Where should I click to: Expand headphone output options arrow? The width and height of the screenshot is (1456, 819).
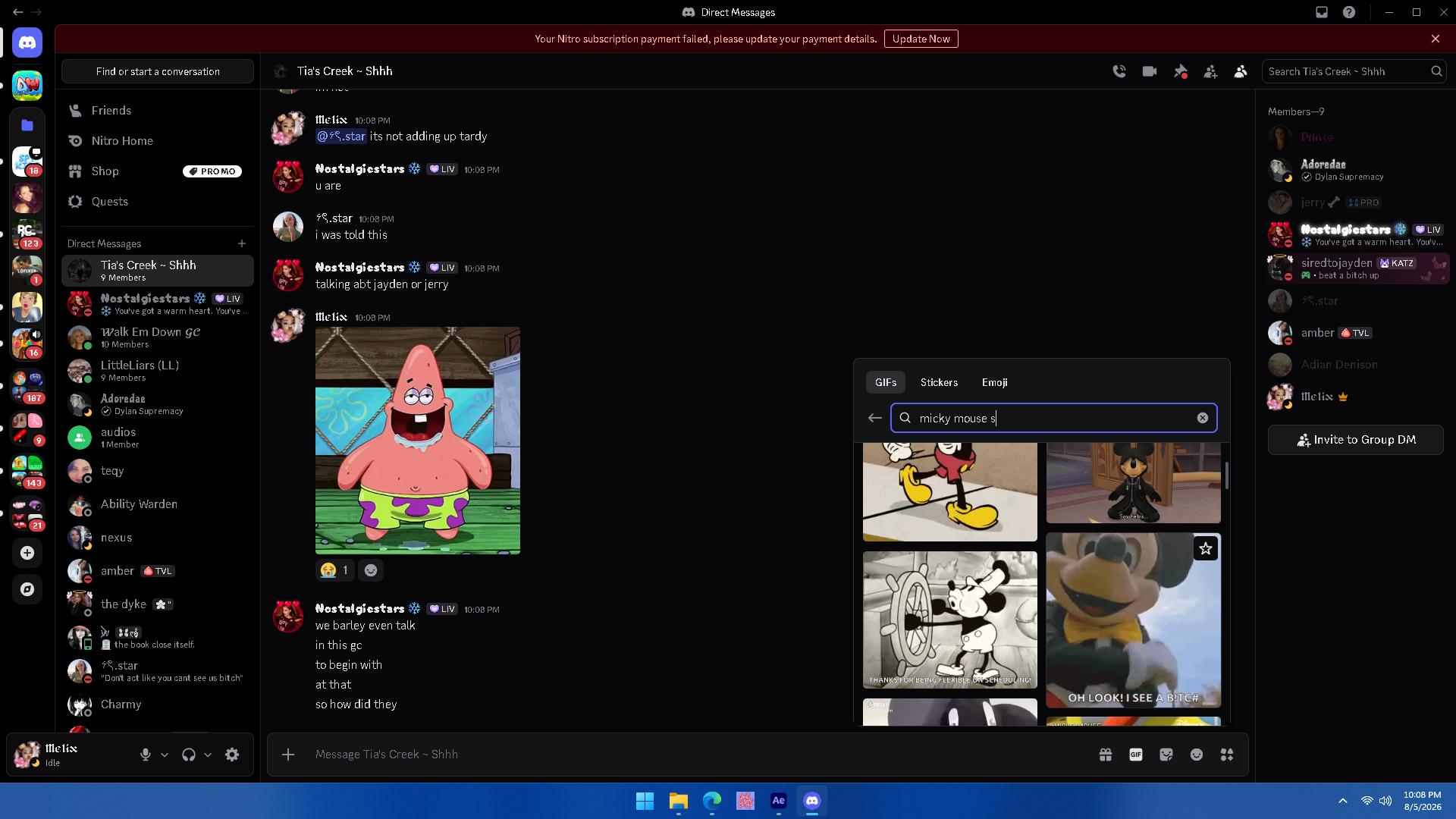(x=208, y=755)
